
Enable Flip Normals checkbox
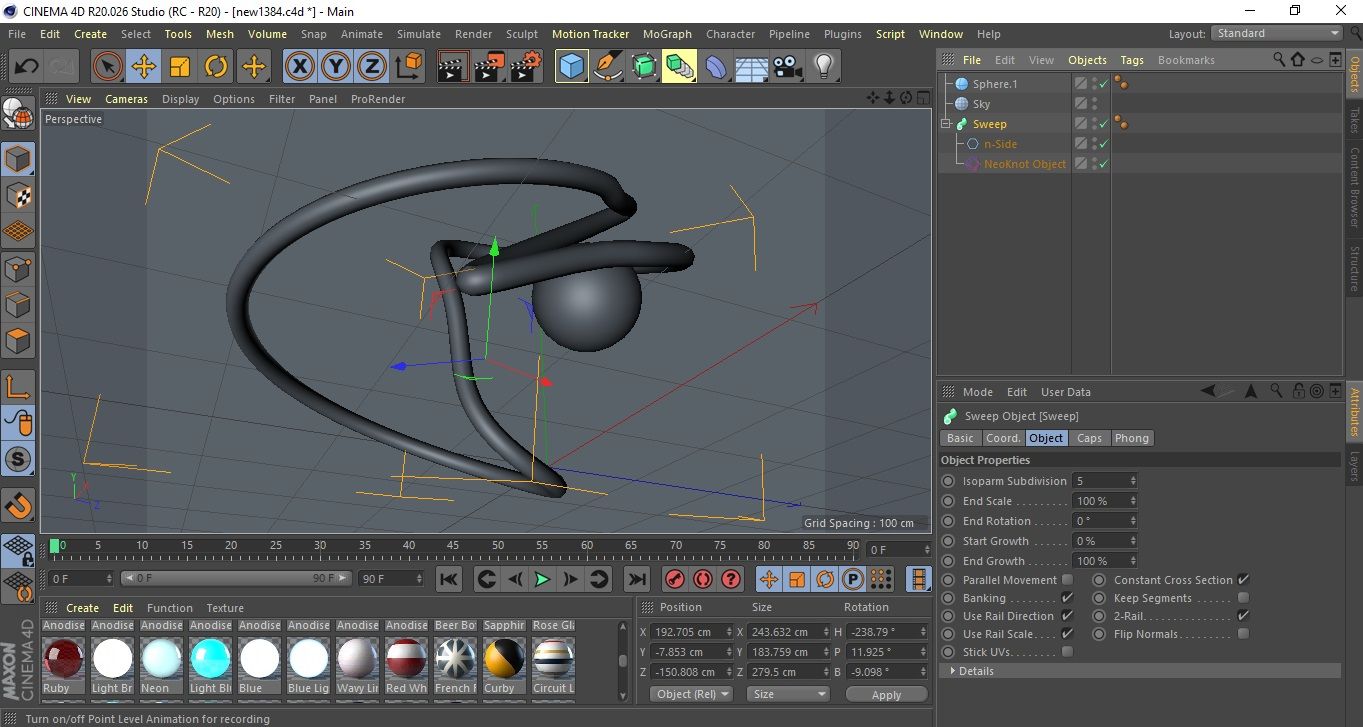click(1243, 634)
